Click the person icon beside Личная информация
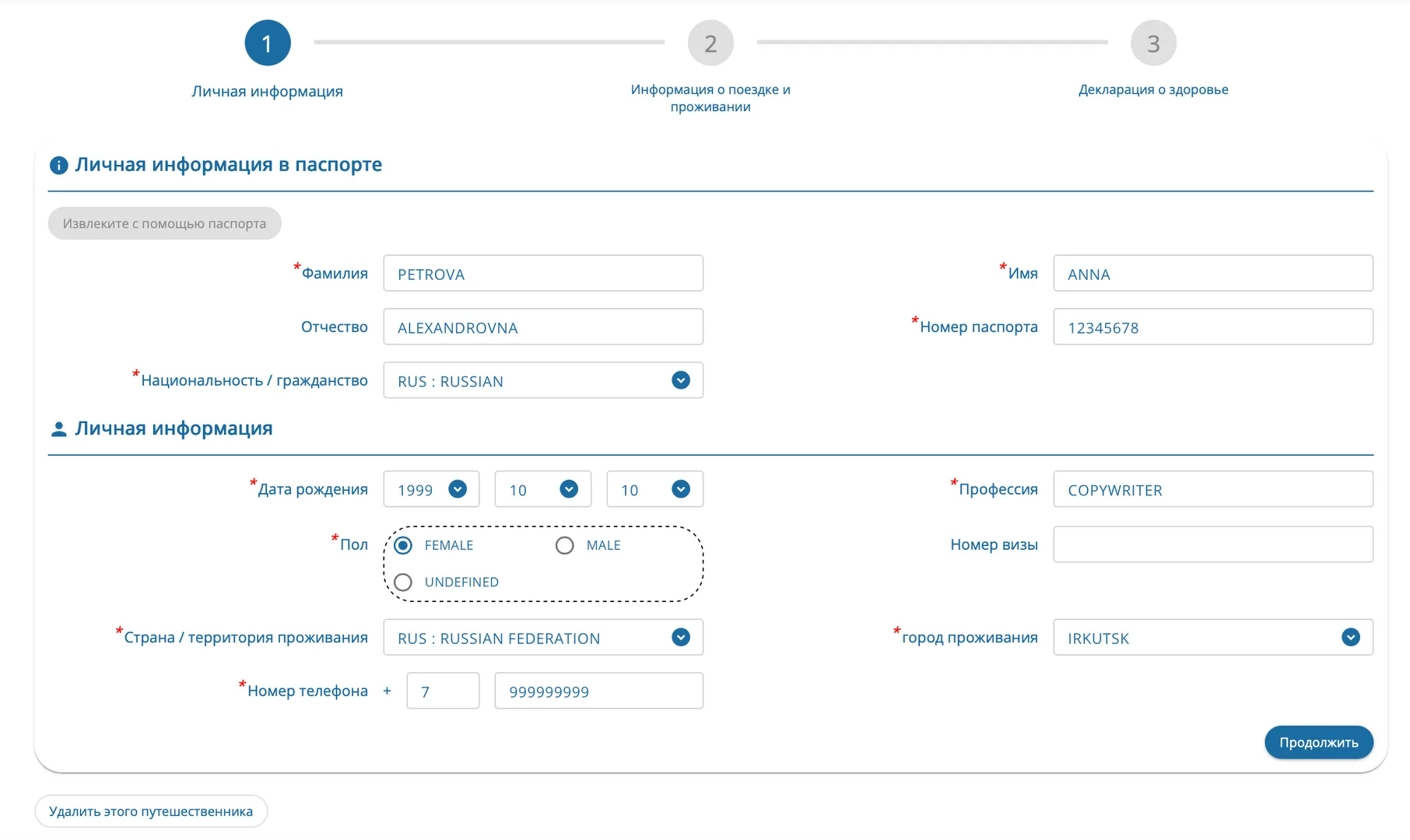Screen dimensions: 1410x840 pos(58,429)
